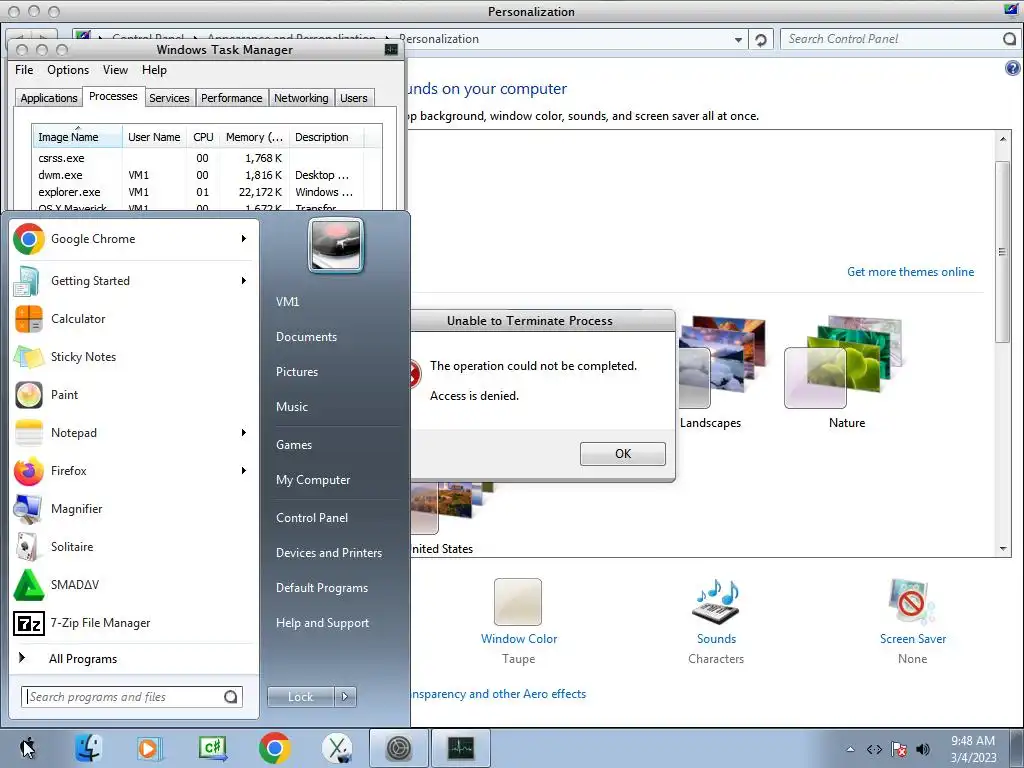
Task: Open File menu in Task Manager
Action: pyautogui.click(x=24, y=70)
